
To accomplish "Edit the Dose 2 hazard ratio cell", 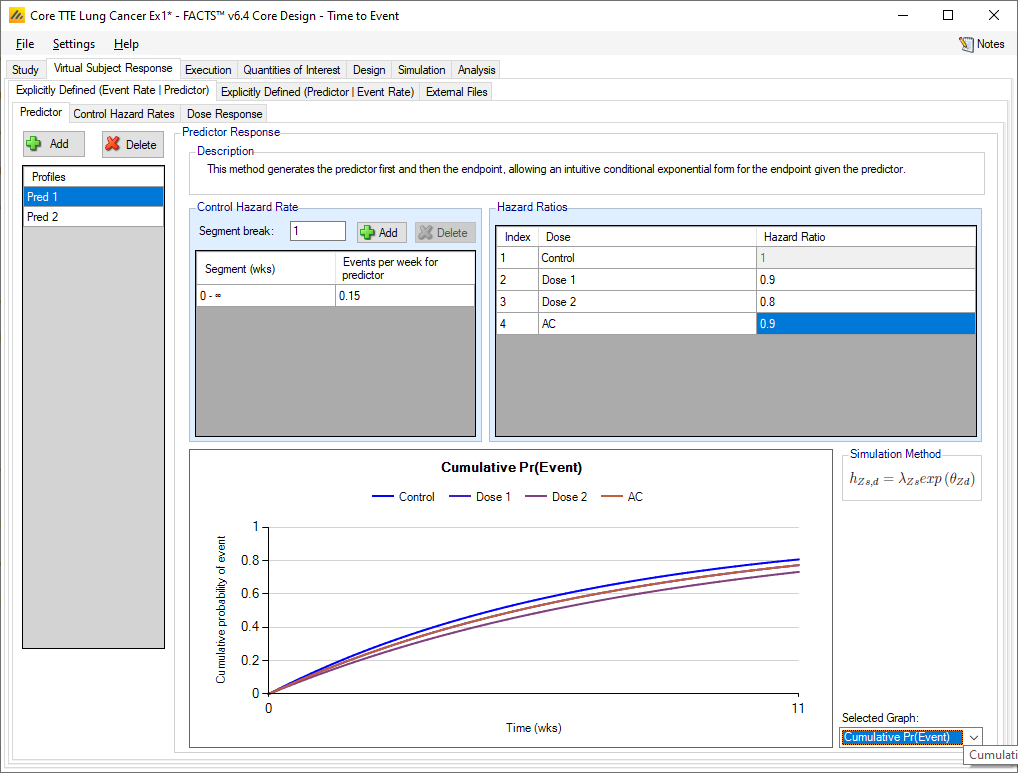I will 865,301.
